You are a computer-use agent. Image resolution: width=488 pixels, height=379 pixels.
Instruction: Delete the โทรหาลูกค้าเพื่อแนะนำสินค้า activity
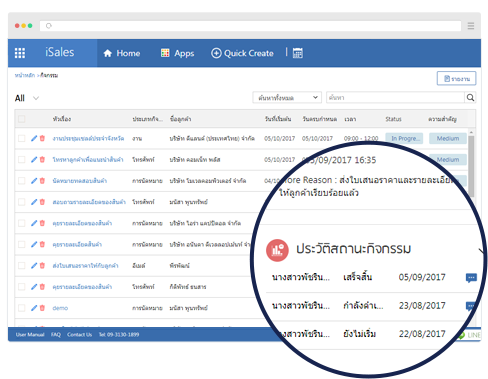click(42, 160)
